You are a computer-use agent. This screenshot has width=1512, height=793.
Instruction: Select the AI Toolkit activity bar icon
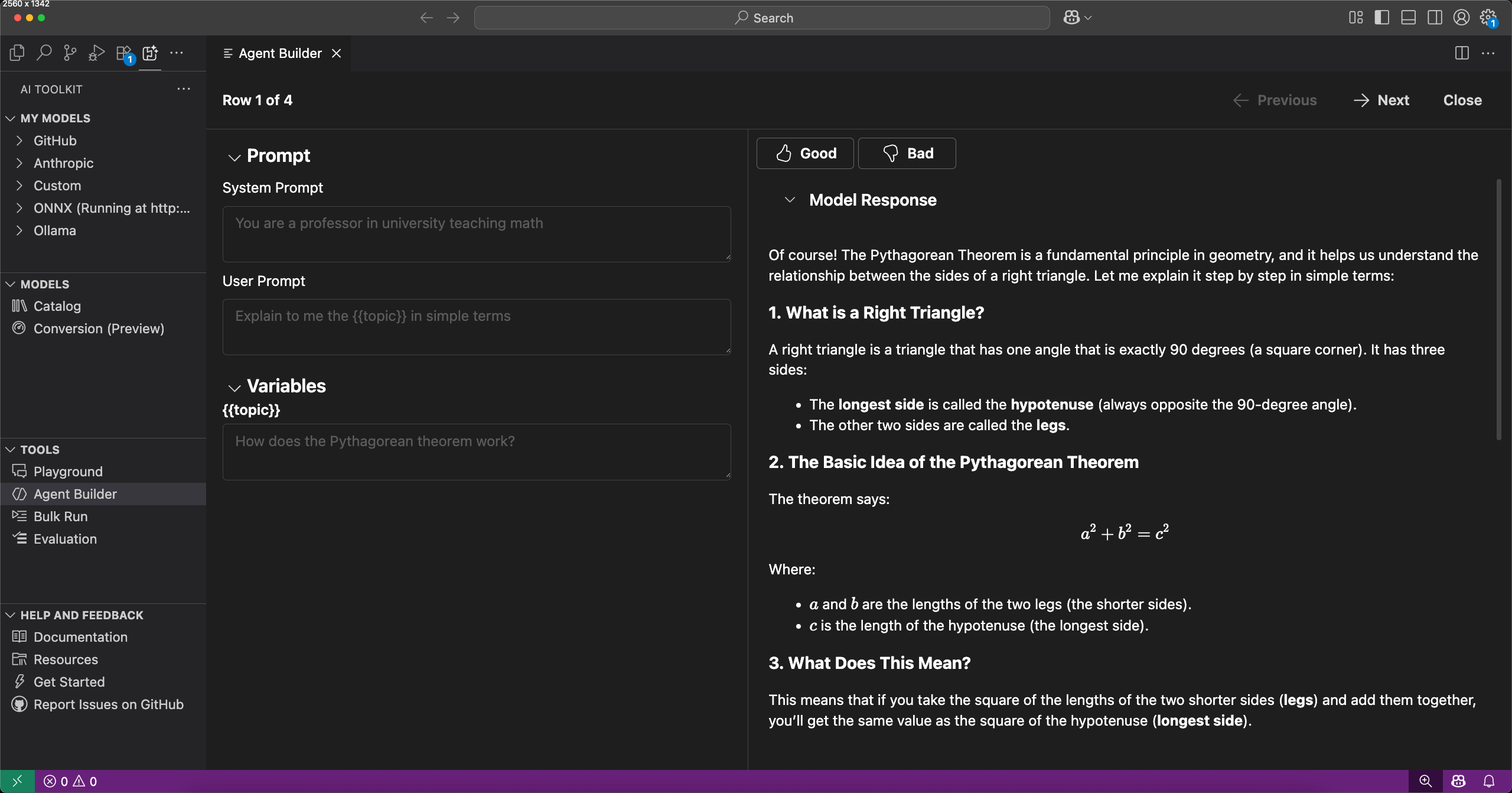click(x=150, y=54)
